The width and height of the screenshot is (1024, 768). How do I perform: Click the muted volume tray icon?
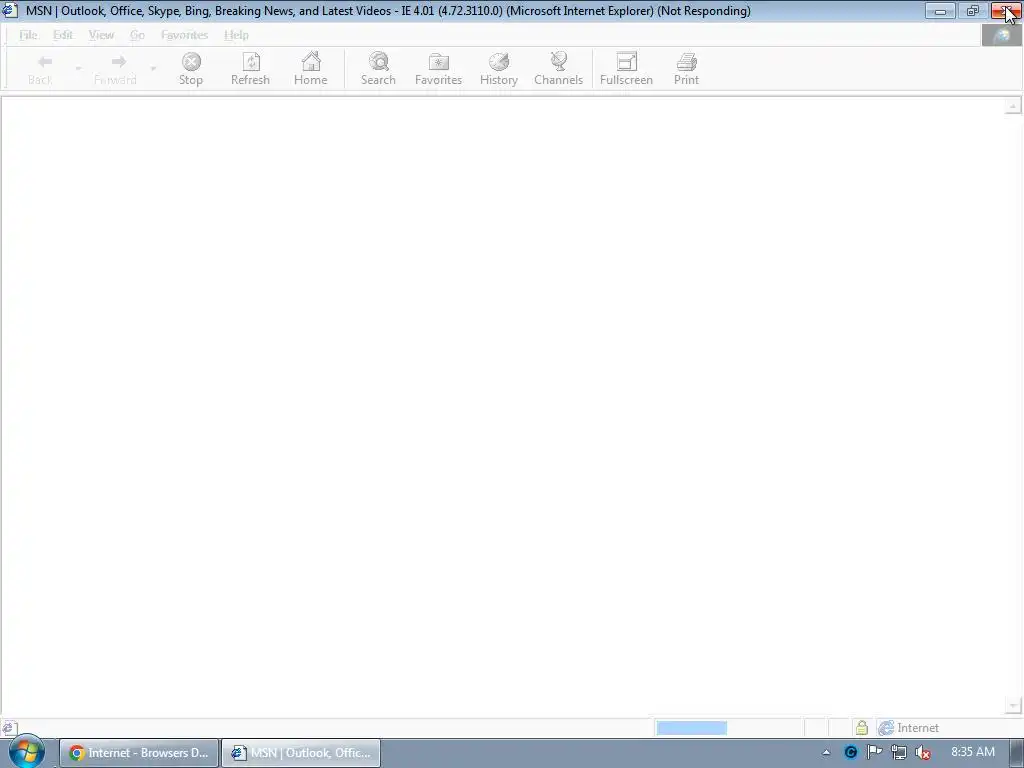point(923,752)
